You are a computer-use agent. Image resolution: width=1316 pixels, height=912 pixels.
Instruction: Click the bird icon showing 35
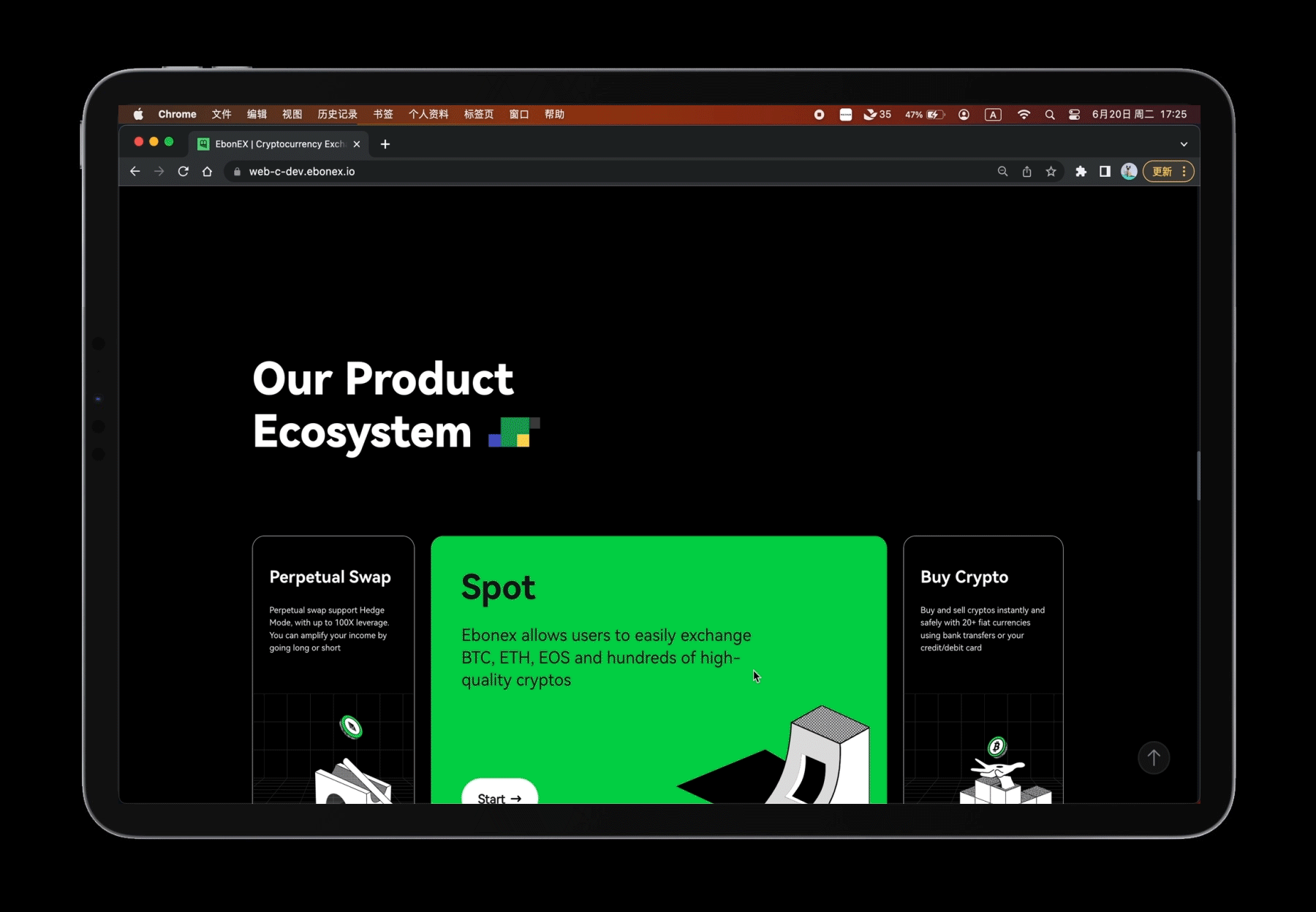877,115
